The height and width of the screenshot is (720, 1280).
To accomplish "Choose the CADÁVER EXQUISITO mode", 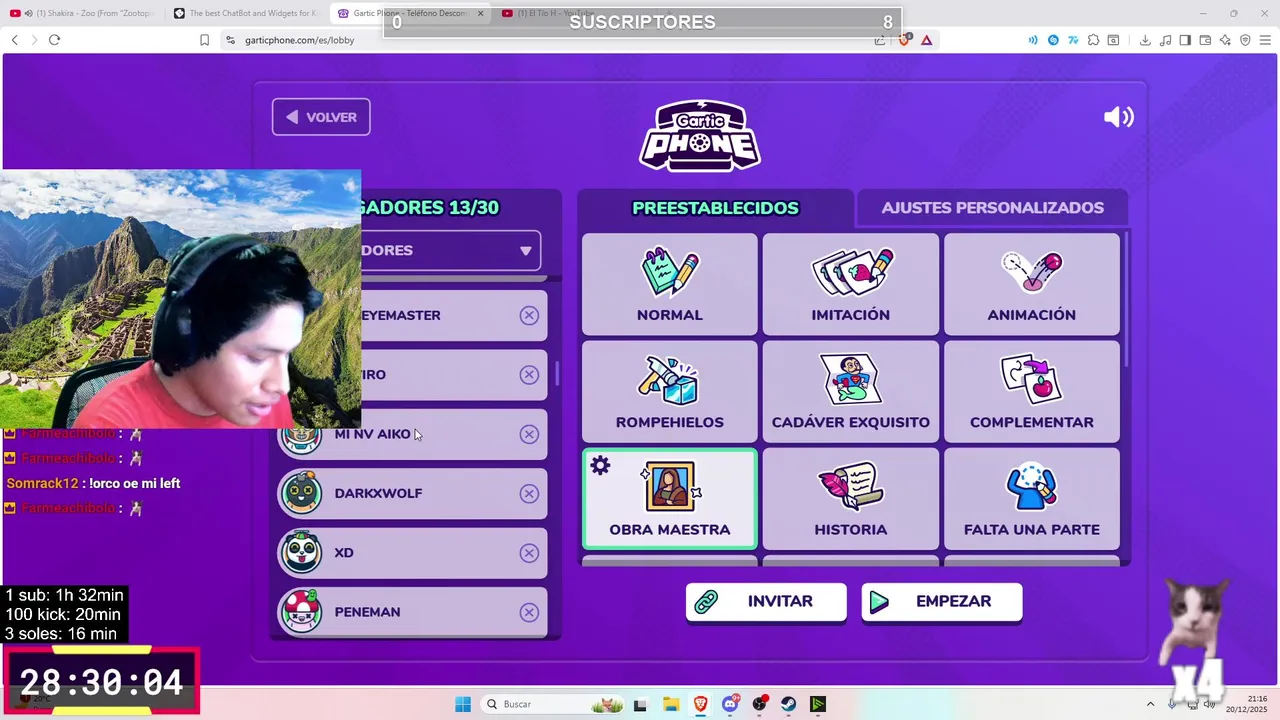I will (851, 391).
